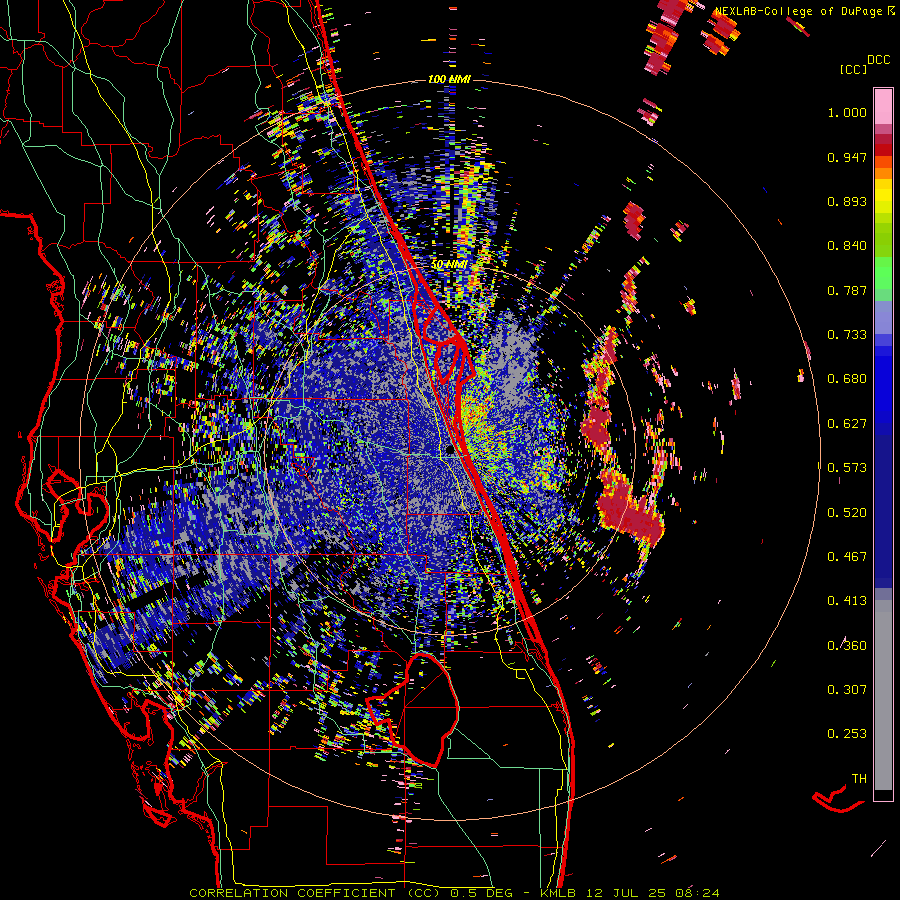900x900 pixels.
Task: Pick the dark red segment of the color bar
Action: point(883,139)
